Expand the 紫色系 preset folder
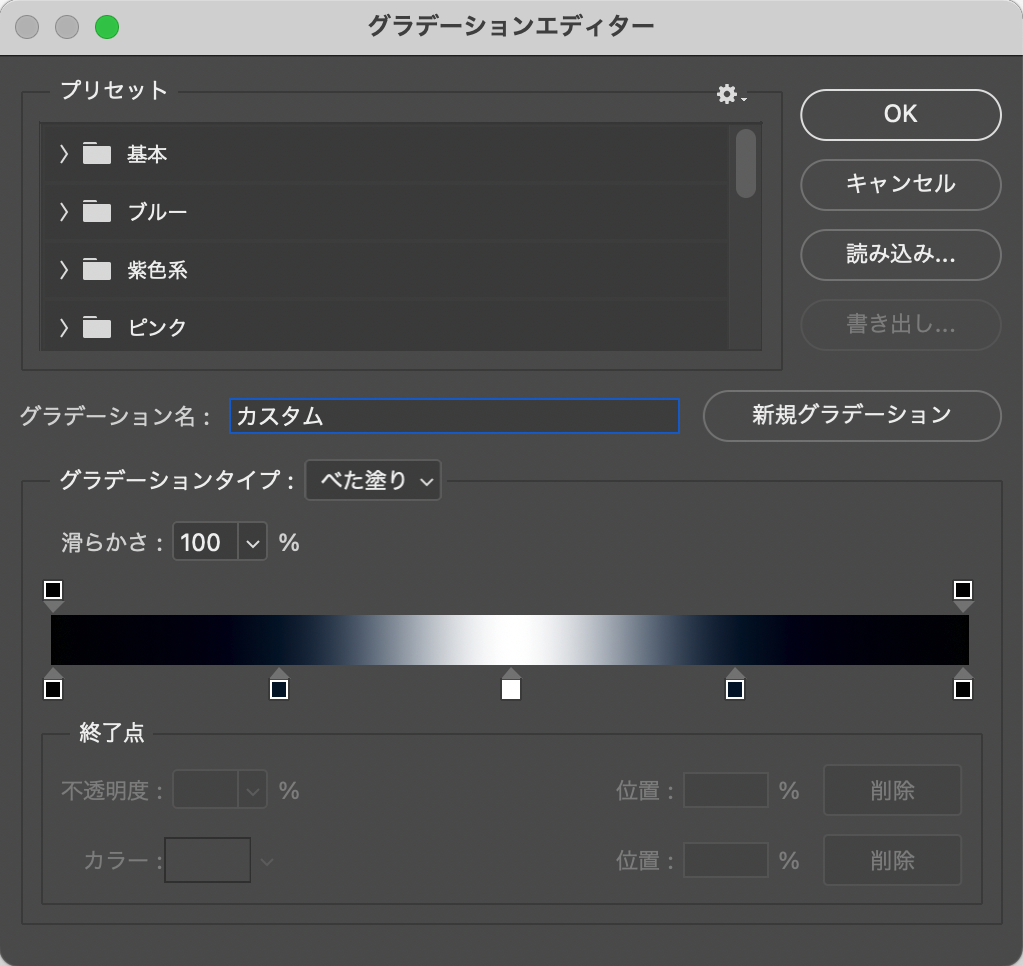 point(64,269)
